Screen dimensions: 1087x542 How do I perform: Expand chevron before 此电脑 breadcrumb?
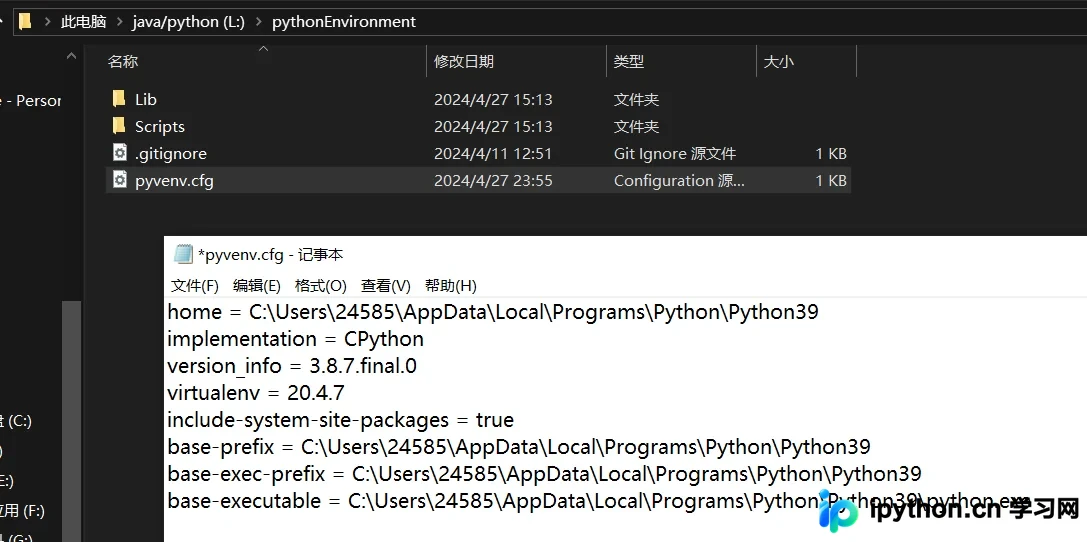point(47,21)
